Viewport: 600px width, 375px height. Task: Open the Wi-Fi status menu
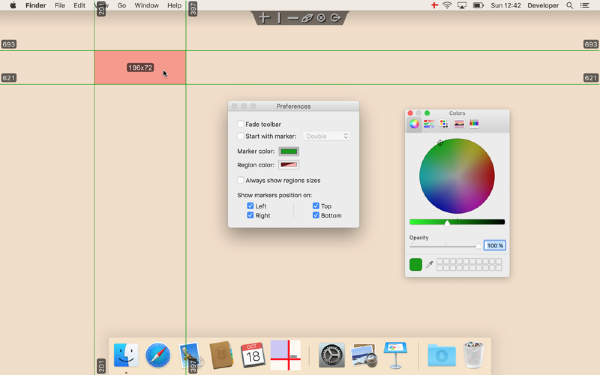(447, 5)
